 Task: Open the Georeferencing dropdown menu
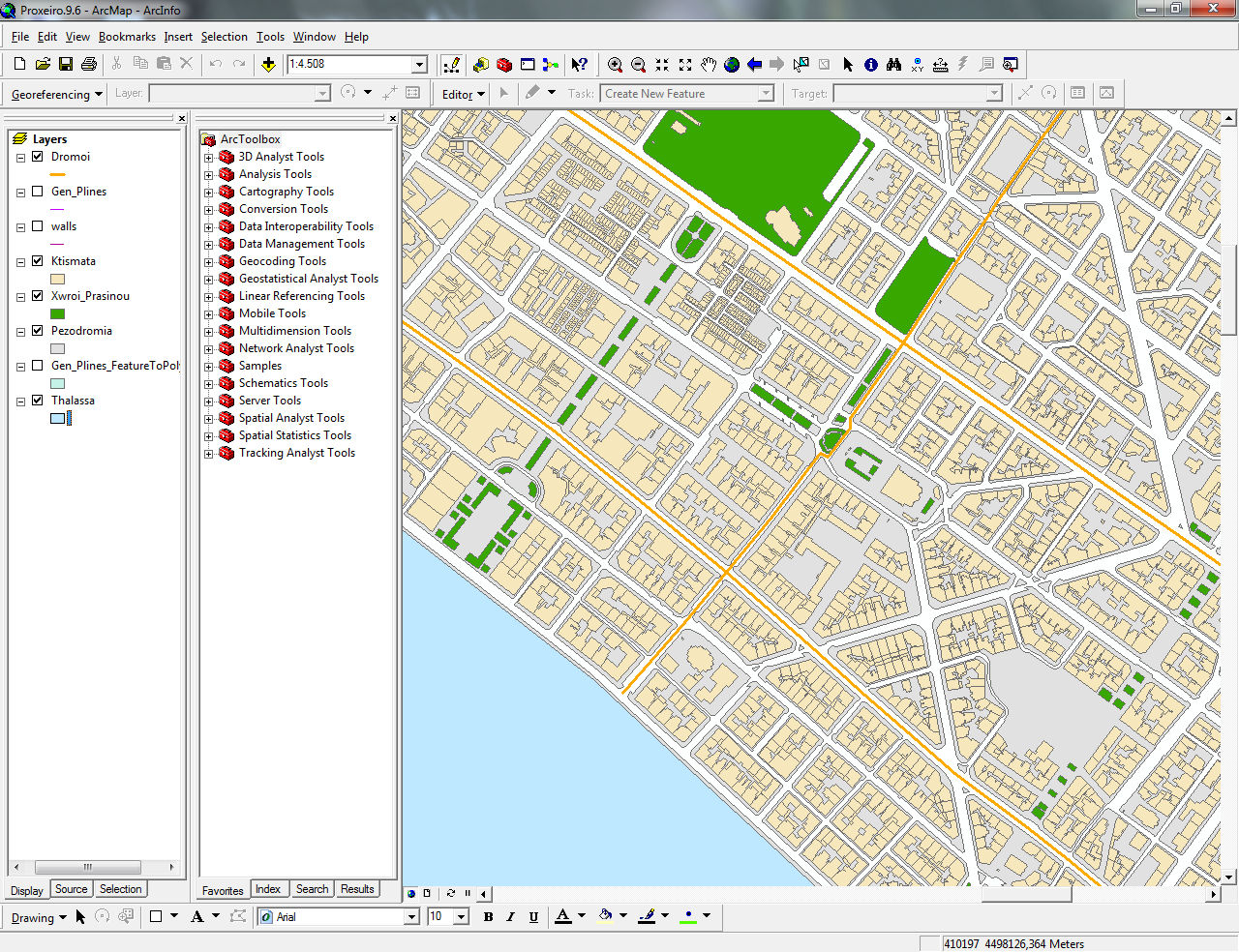click(x=56, y=94)
